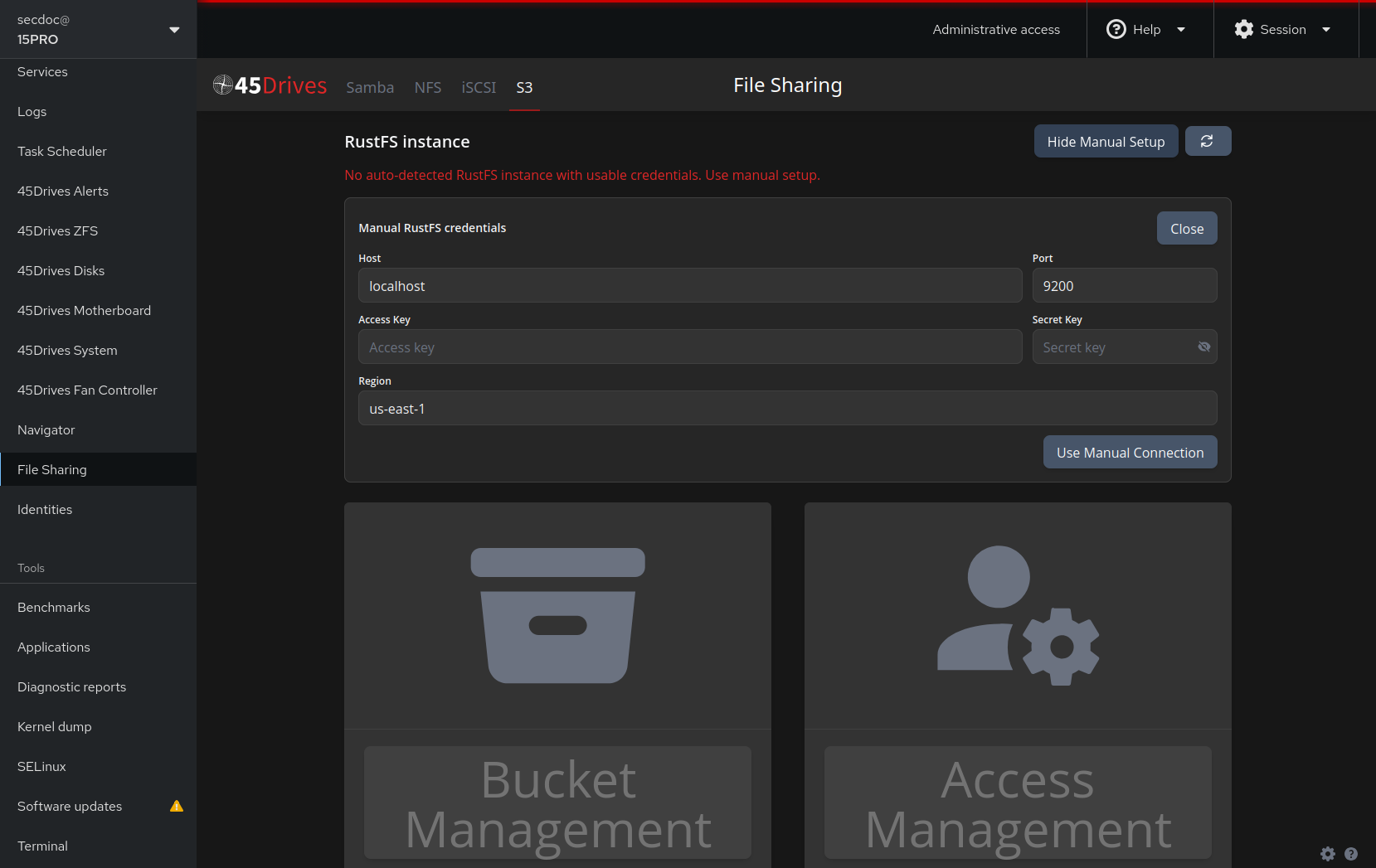Open Identities in the sidebar
Viewport: 1376px width, 868px height.
[98, 510]
